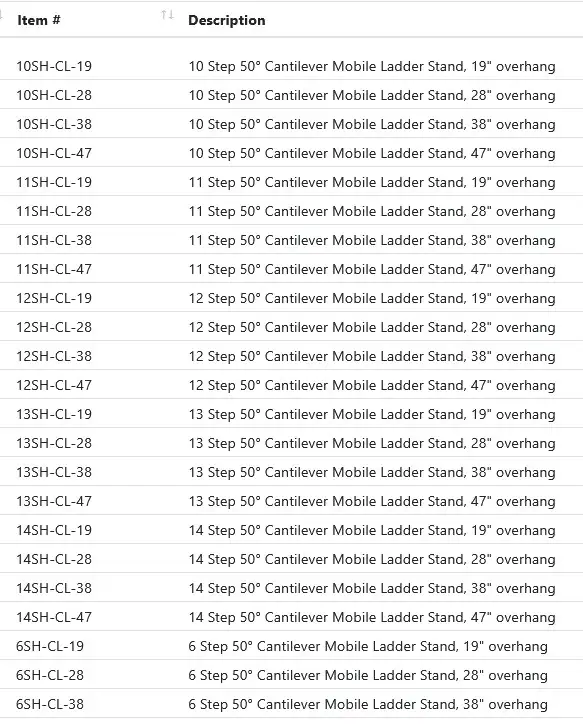583x727 pixels.
Task: Click the Description column header
Action: [x=227, y=20]
